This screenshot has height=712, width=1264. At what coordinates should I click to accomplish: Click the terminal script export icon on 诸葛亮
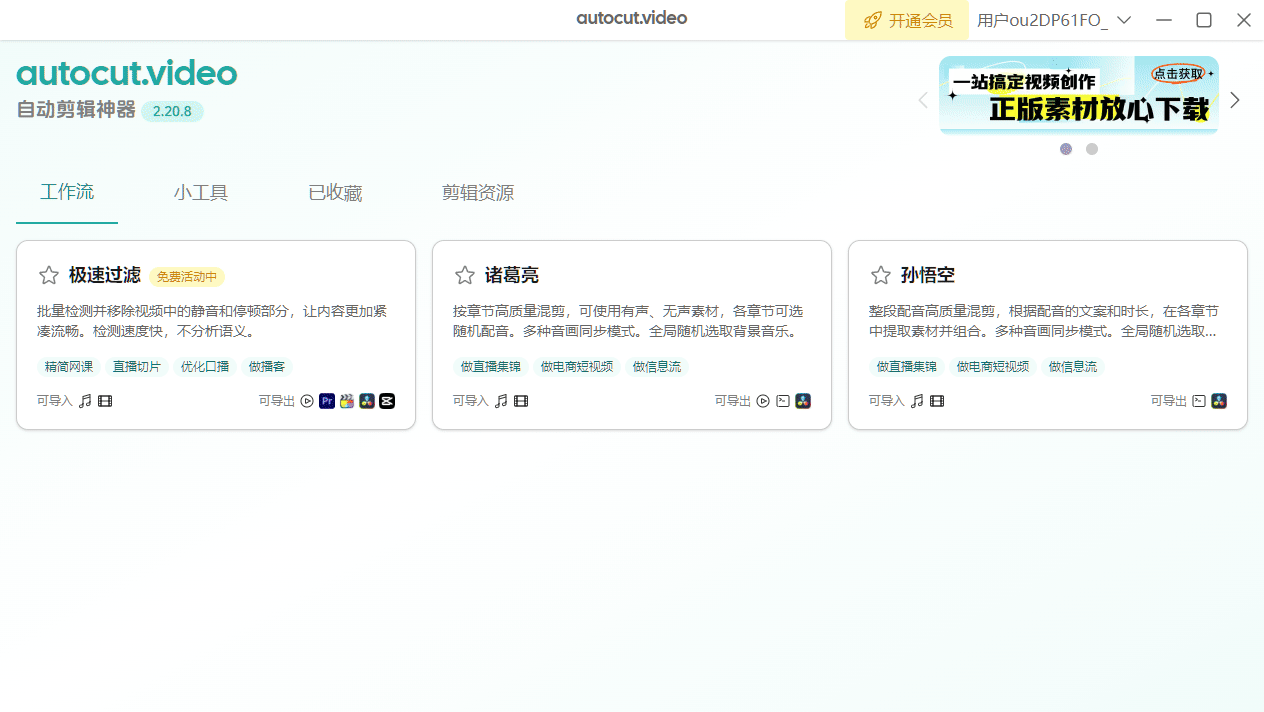[x=783, y=401]
